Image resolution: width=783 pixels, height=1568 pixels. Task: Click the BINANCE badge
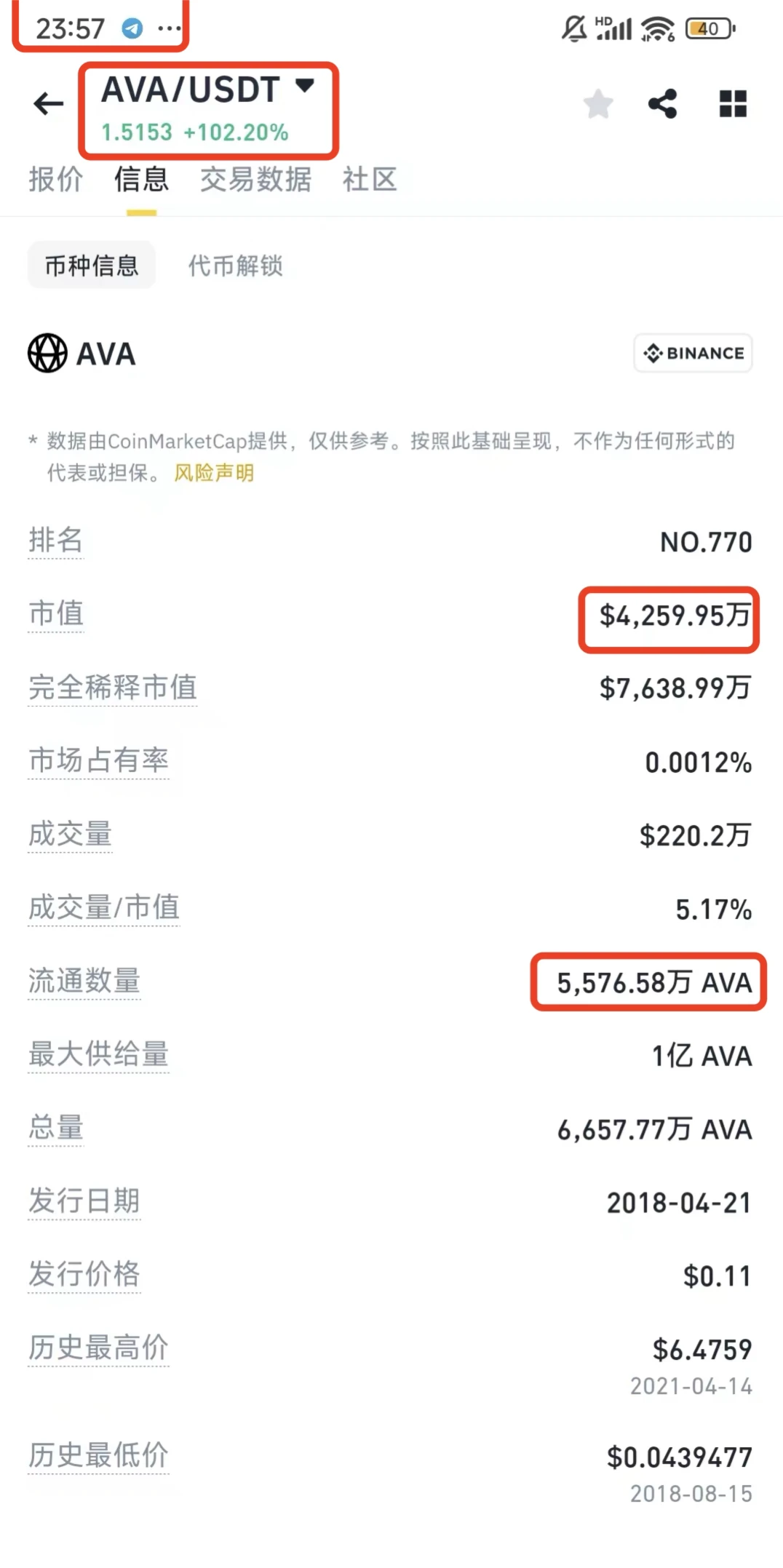tap(691, 354)
